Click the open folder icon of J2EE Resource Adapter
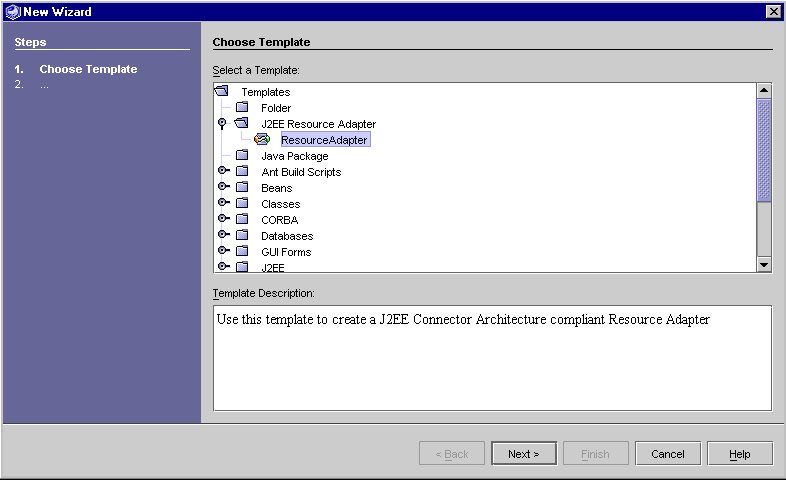786x480 pixels. (x=242, y=123)
